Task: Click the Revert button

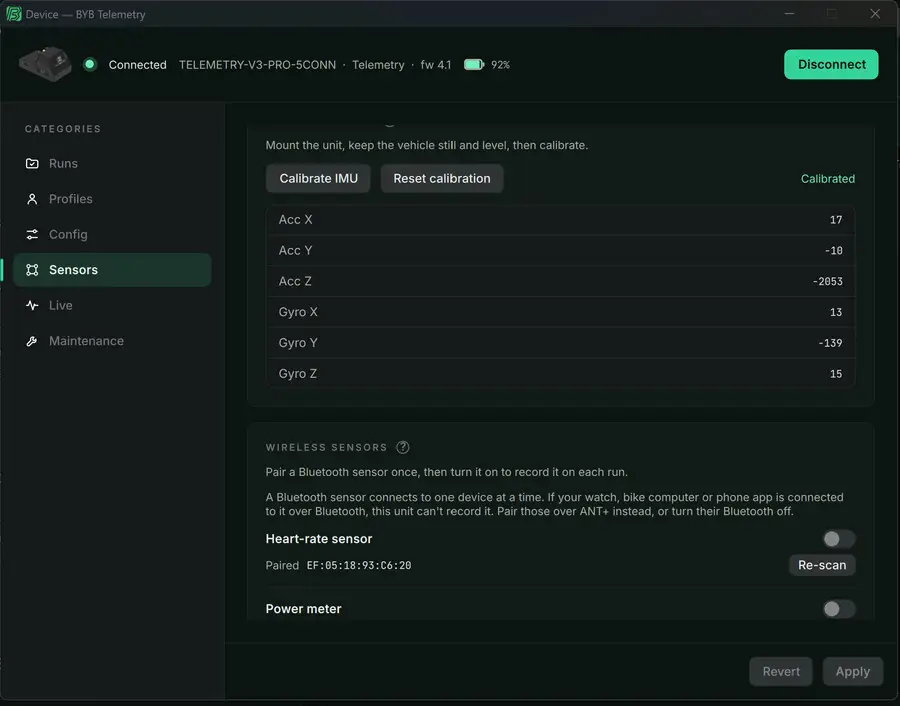Action: coord(781,672)
